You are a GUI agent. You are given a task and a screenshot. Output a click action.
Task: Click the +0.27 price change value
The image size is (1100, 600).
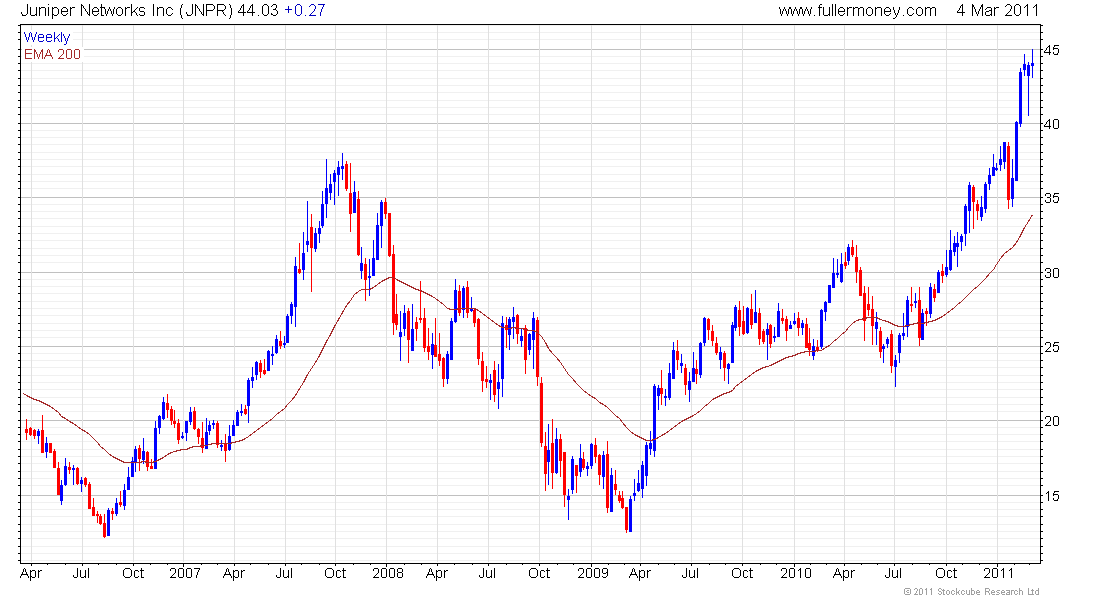pyautogui.click(x=304, y=11)
